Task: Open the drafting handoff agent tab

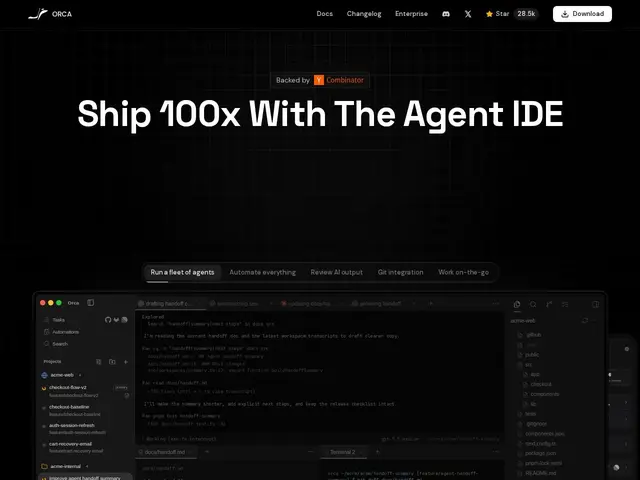Action: [x=169, y=304]
